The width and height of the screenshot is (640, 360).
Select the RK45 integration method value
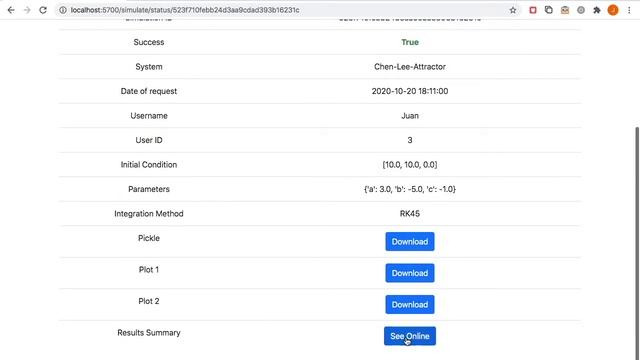pyautogui.click(x=410, y=213)
